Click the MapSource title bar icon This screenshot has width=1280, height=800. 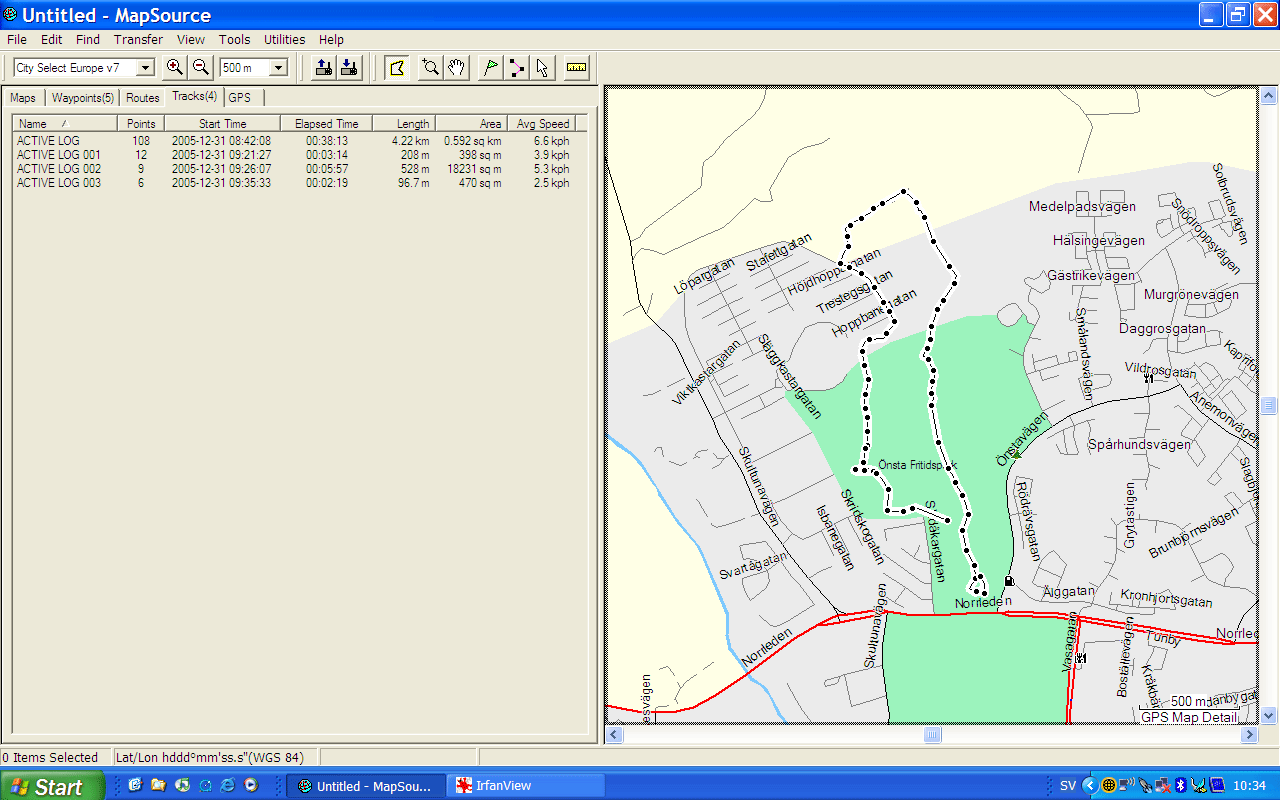pyautogui.click(x=10, y=14)
